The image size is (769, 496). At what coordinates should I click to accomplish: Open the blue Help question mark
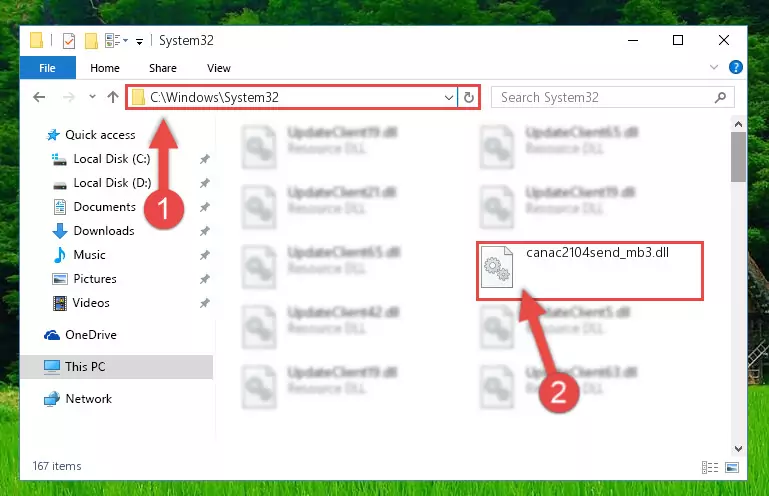[x=735, y=67]
